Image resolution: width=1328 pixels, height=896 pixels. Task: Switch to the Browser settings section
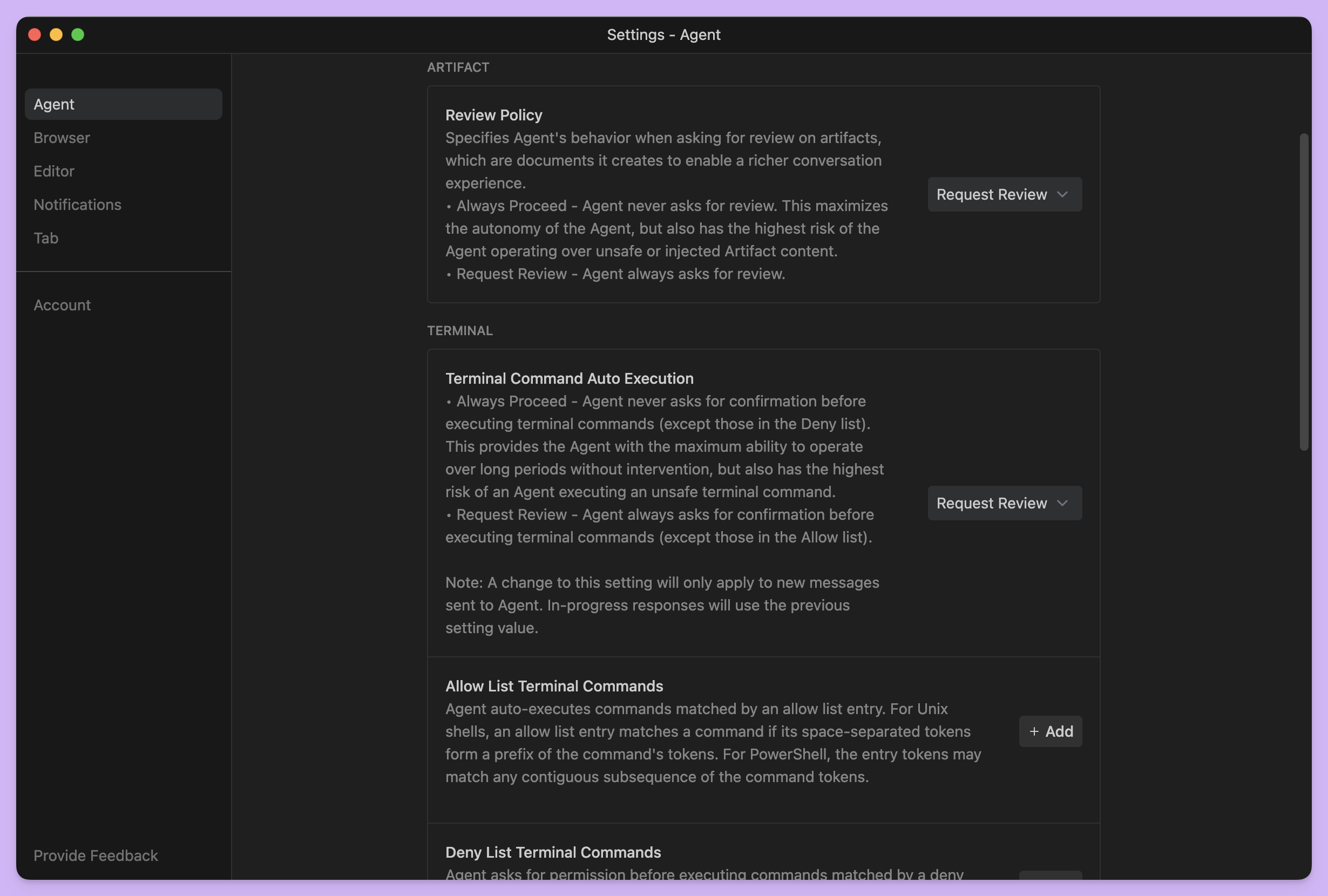click(62, 138)
